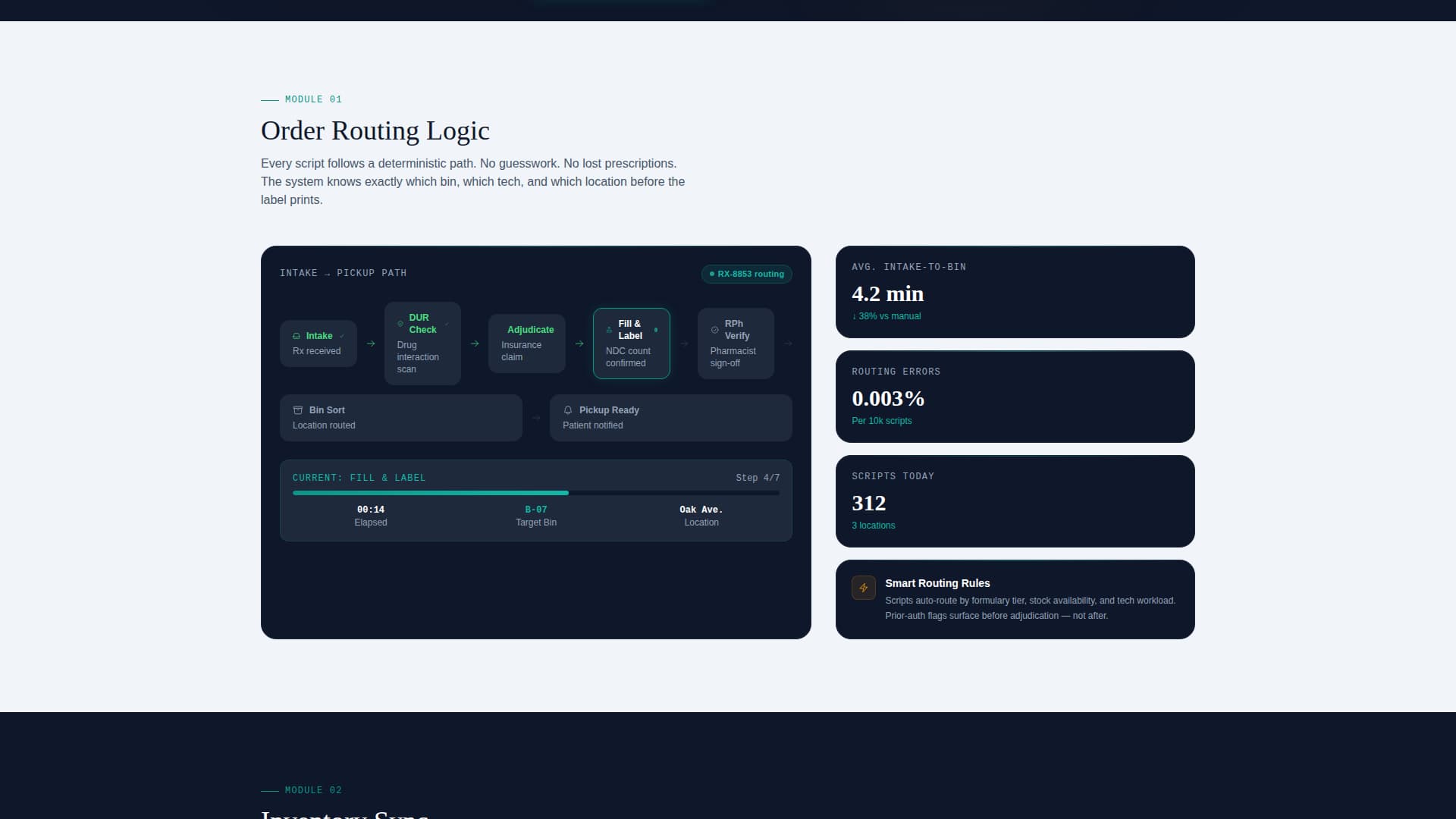Screen dimensions: 1456x819
Task: Select the Intake step card
Action: [318, 344]
